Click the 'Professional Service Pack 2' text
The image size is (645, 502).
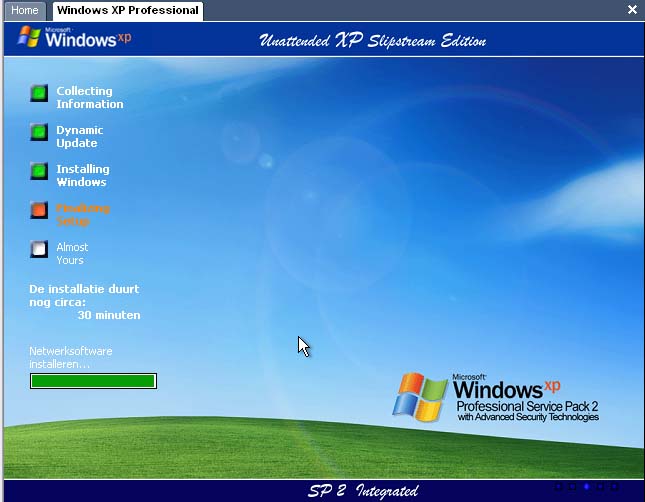[x=527, y=407]
